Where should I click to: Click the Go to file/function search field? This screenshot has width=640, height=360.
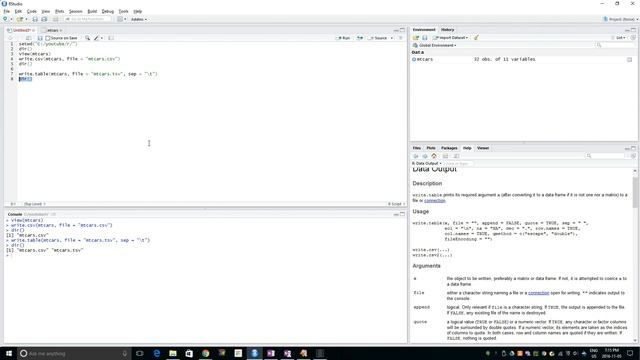(x=88, y=19)
